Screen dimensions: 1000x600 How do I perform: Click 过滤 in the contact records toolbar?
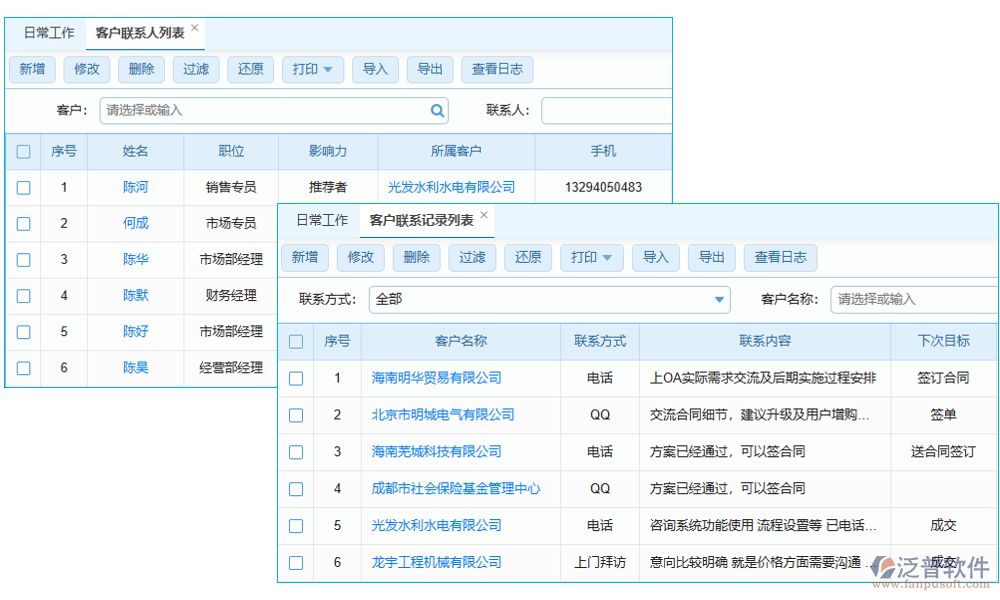tap(472, 257)
